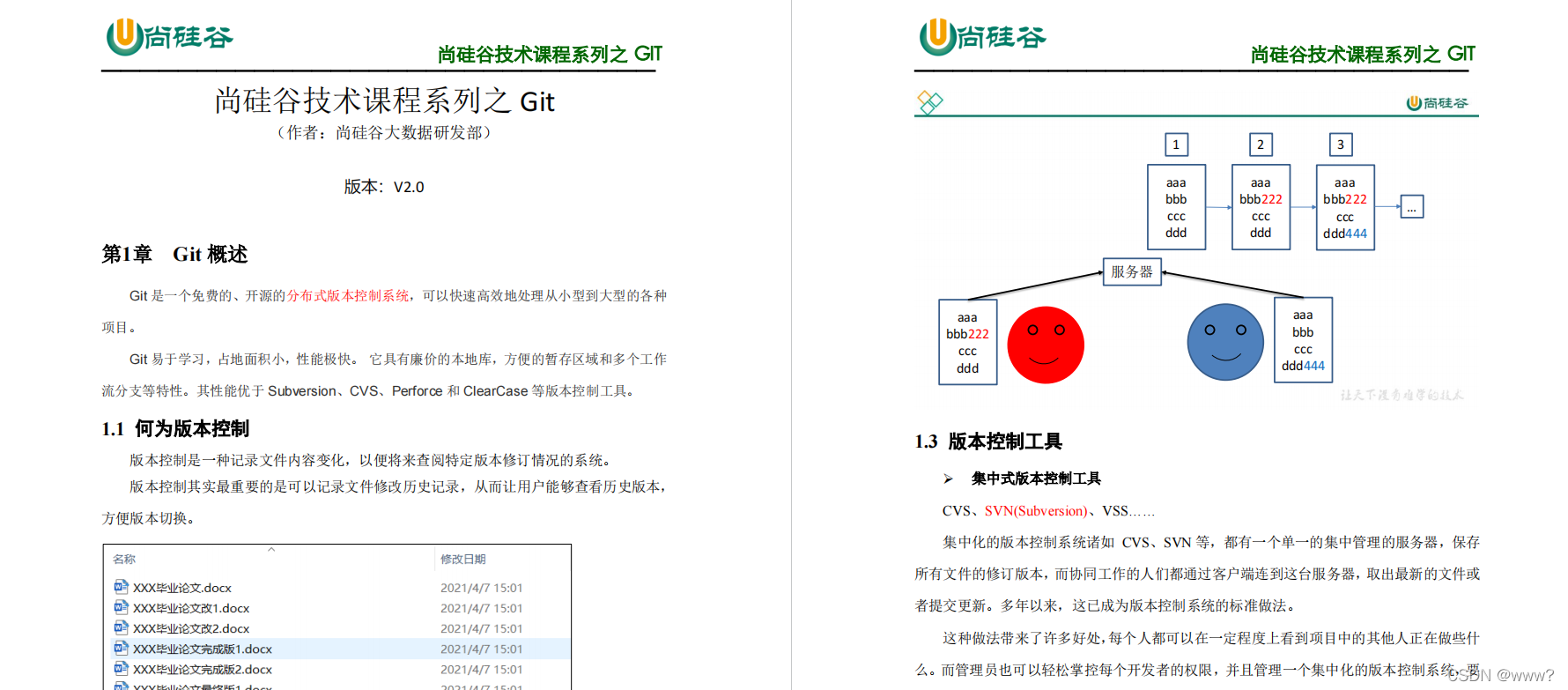The image size is (1568, 690).
Task: Click the bold label 集中式版本控制工具
Action: [x=1036, y=479]
